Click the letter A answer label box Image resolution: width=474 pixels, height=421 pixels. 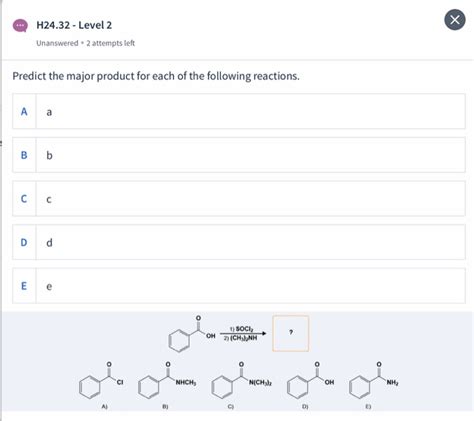(x=24, y=111)
